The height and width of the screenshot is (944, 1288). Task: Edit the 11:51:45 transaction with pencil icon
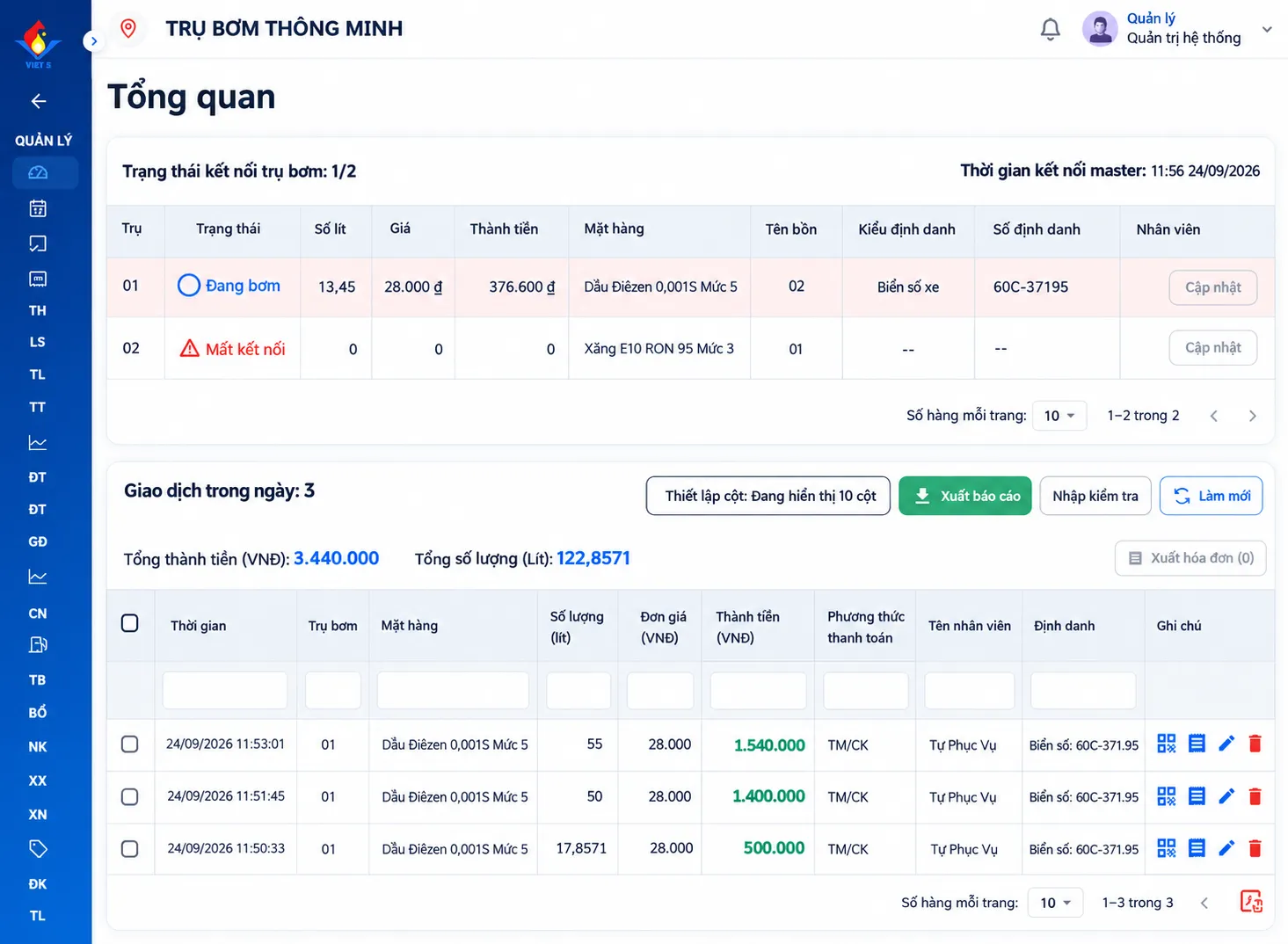(x=1226, y=796)
